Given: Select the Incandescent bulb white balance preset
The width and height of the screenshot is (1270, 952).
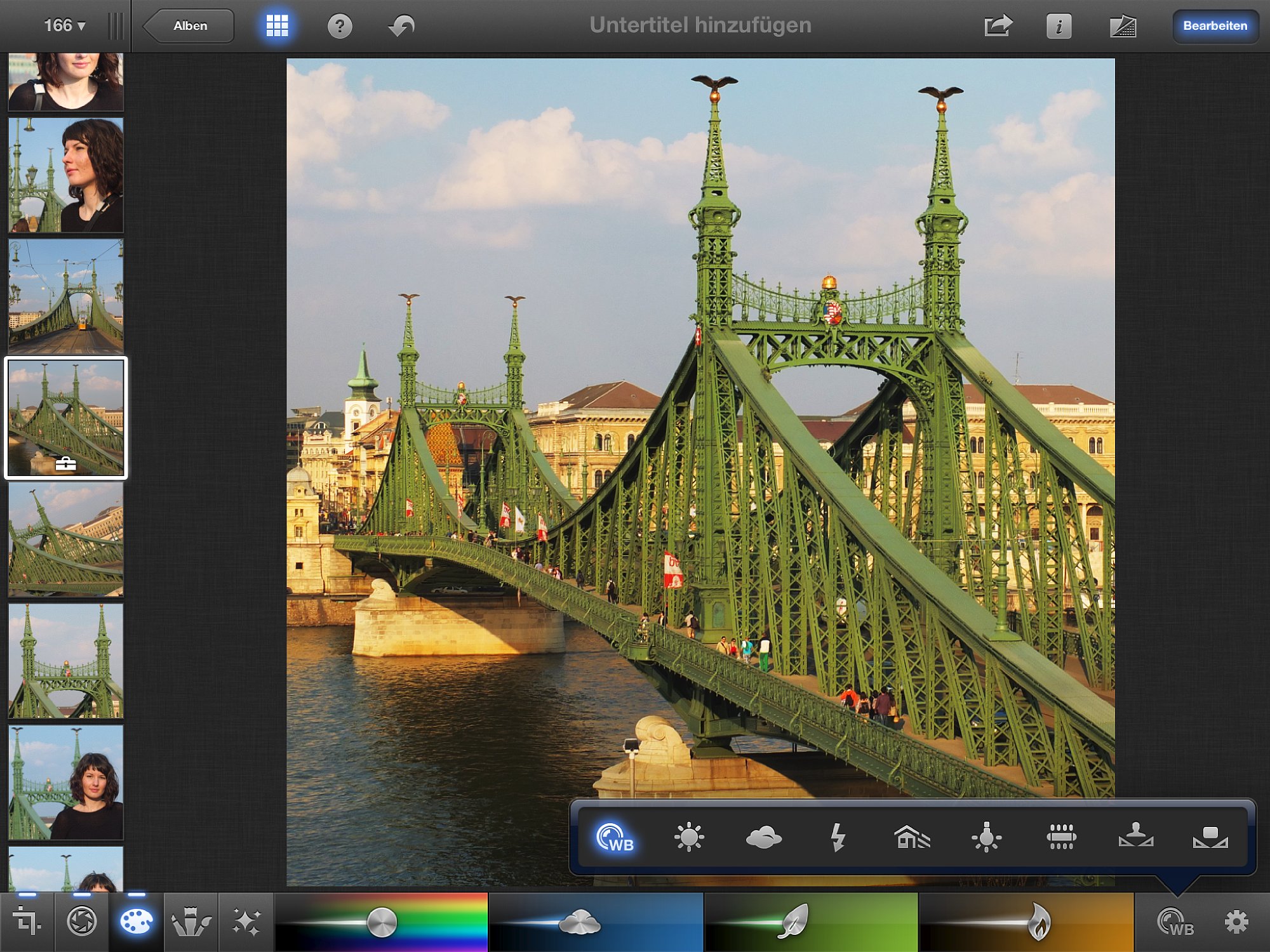Looking at the screenshot, I should 986,837.
